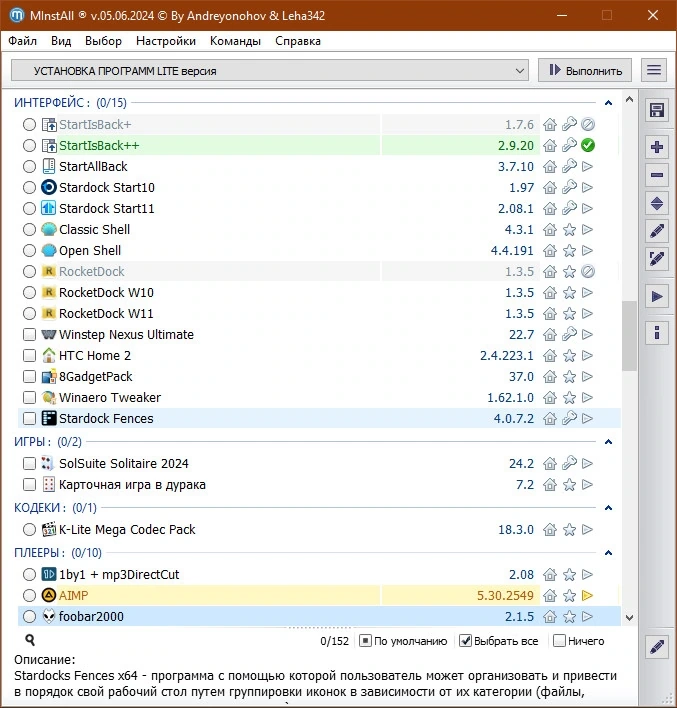
Task: Check the 8GadgetPack checkbox
Action: click(29, 377)
